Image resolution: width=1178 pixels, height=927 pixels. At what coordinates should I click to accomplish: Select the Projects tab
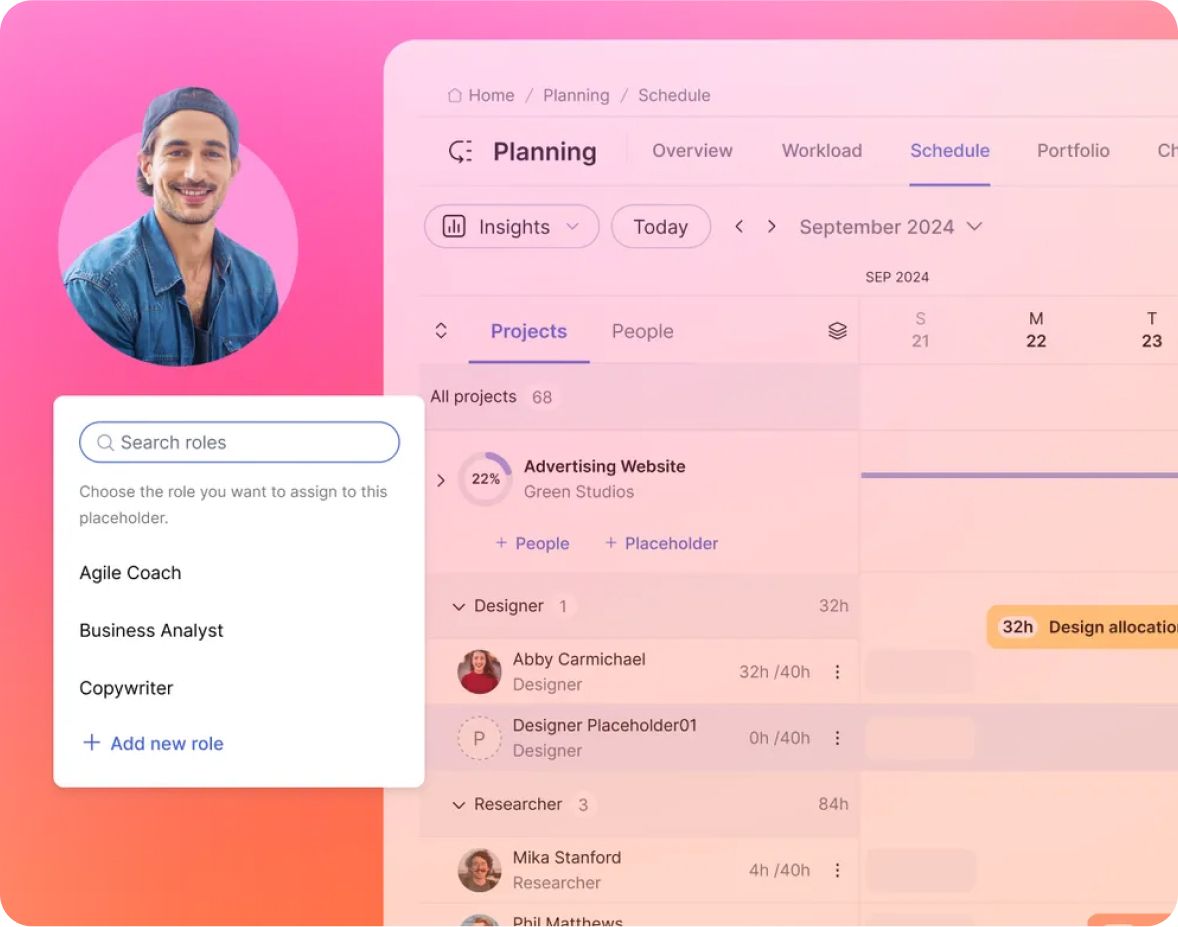[x=529, y=331]
